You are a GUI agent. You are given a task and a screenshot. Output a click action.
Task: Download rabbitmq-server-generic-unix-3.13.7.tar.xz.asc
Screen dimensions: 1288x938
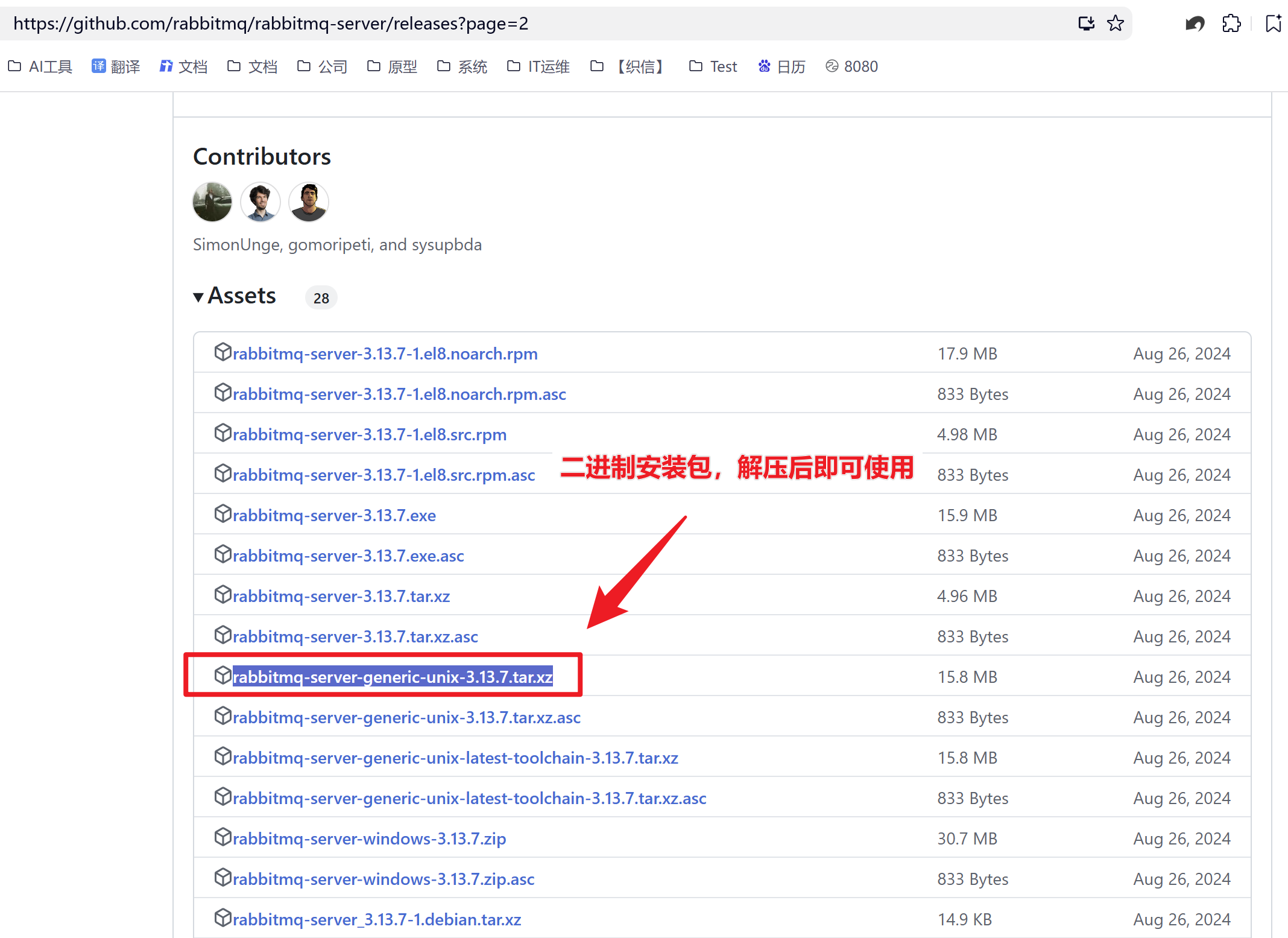[406, 717]
